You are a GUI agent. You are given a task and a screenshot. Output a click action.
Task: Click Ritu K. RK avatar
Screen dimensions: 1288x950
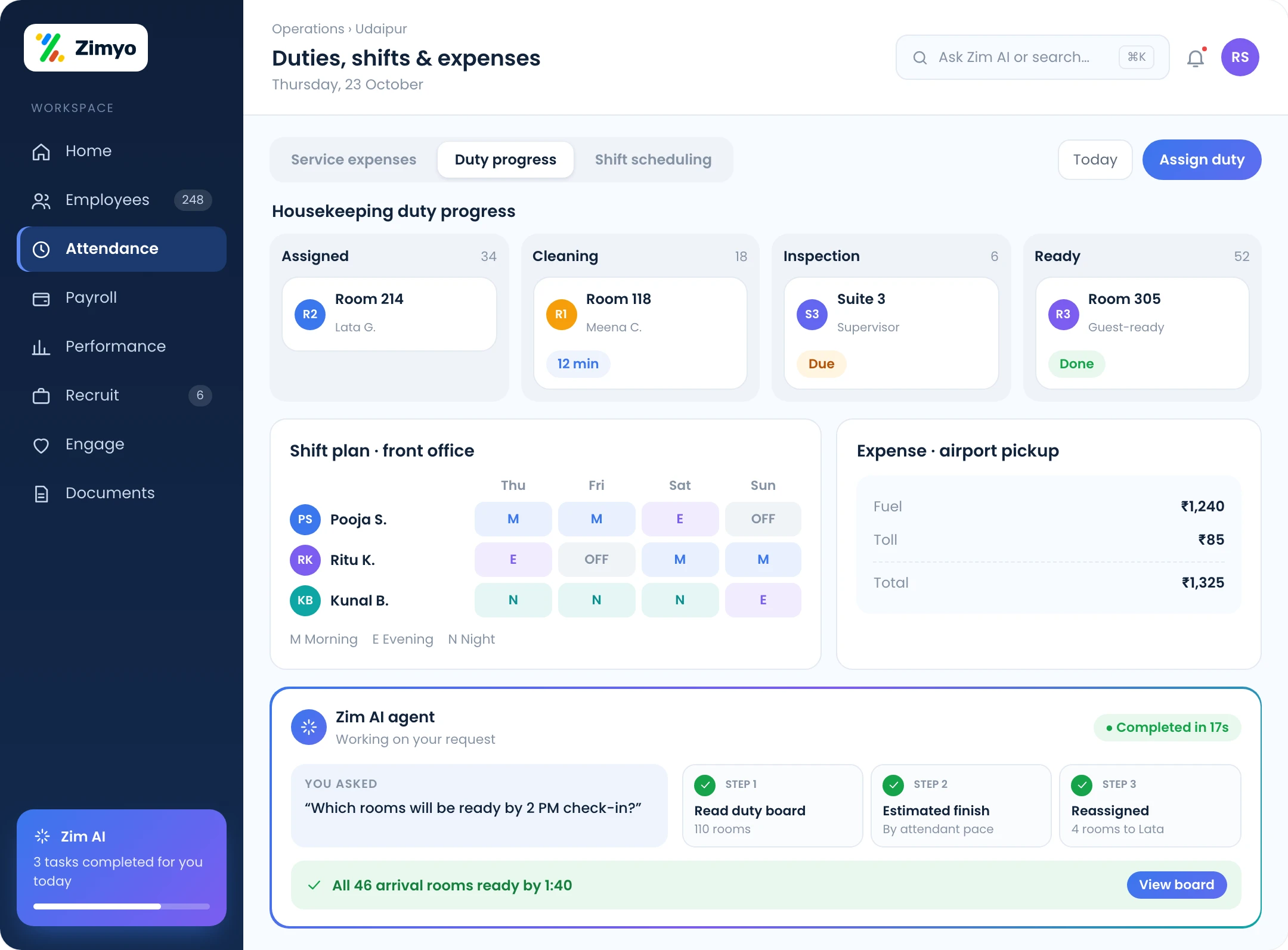pyautogui.click(x=305, y=560)
